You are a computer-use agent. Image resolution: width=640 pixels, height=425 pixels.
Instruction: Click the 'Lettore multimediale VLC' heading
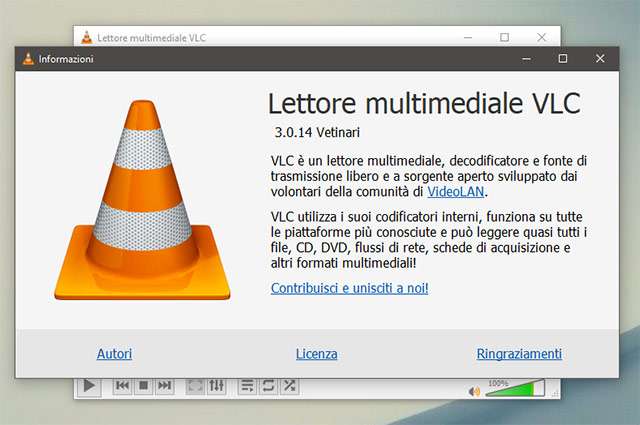point(424,103)
